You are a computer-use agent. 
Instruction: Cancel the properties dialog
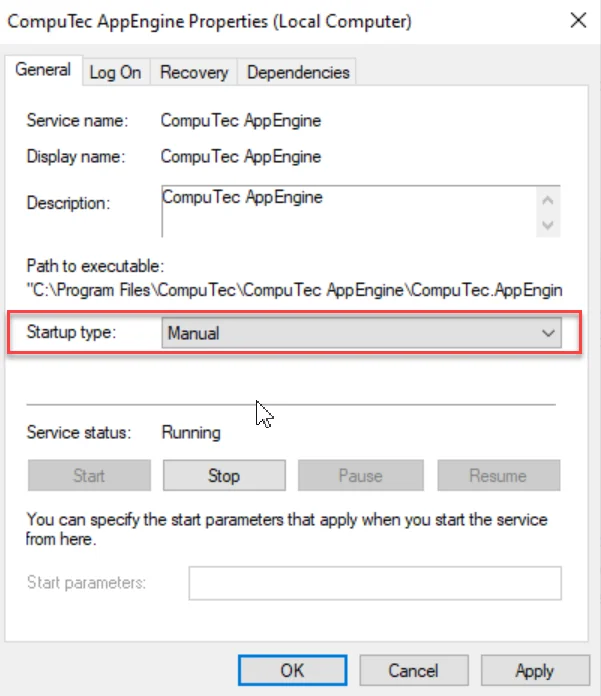point(413,671)
